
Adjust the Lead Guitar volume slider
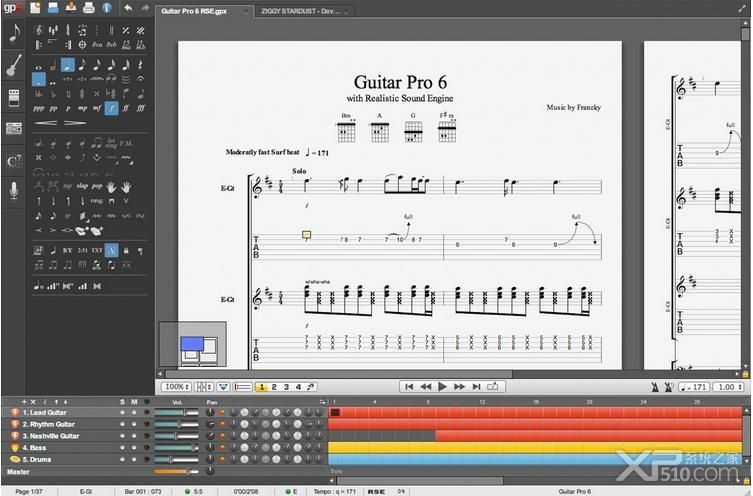tap(176, 412)
